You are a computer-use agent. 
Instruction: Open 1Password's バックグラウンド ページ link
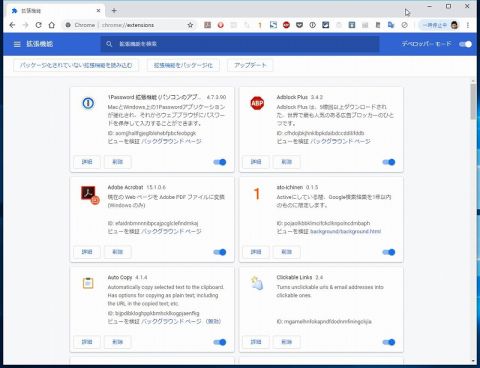pyautogui.click(x=172, y=141)
